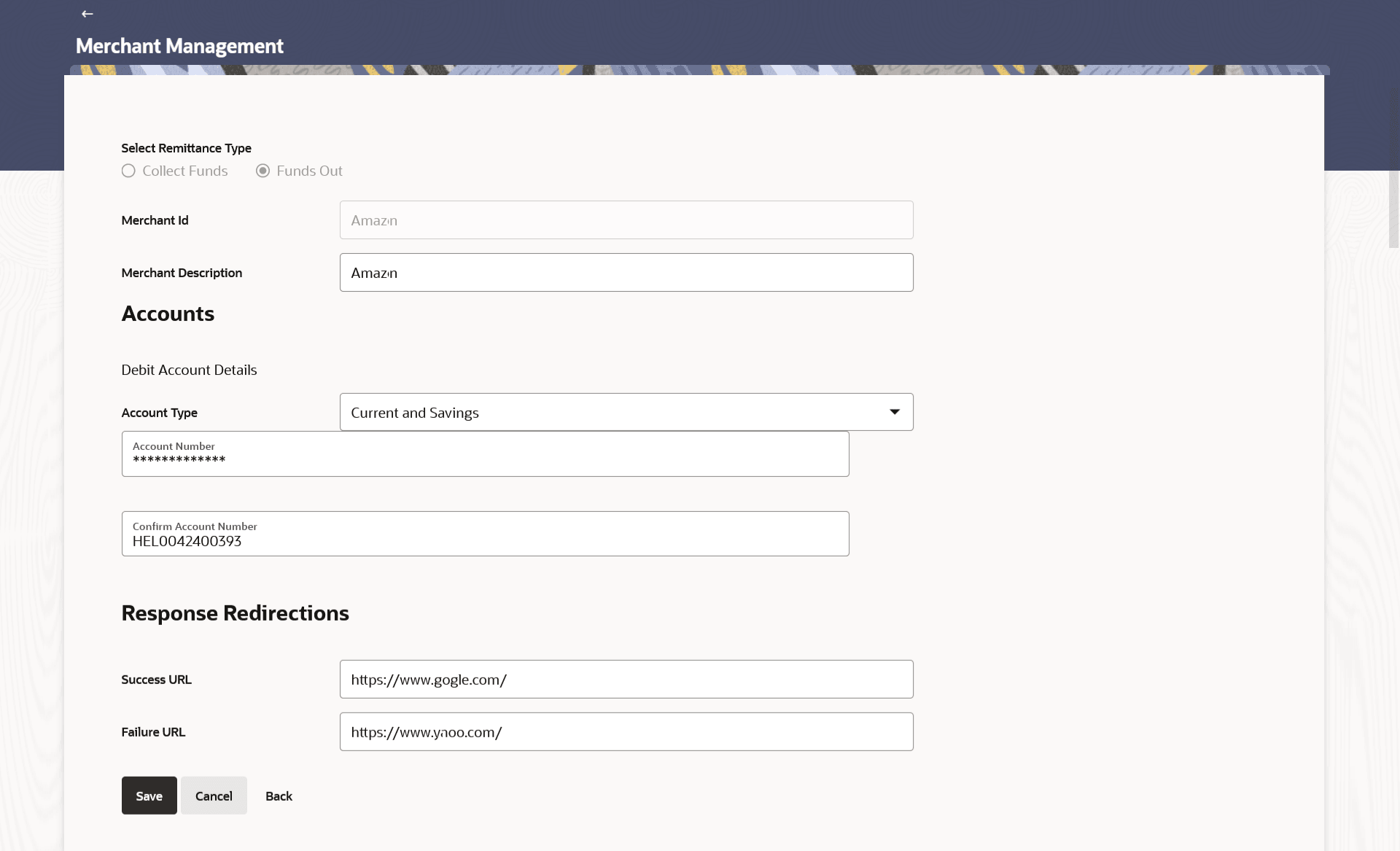Screen dimensions: 1400x851
Task: Open the Account Type dropdown
Action: pyautogui.click(x=626, y=413)
